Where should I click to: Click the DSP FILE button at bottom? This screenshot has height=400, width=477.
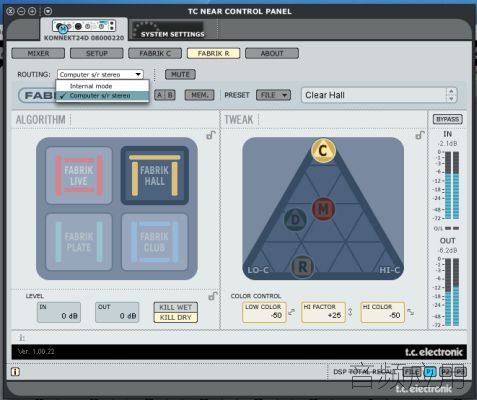coord(412,372)
